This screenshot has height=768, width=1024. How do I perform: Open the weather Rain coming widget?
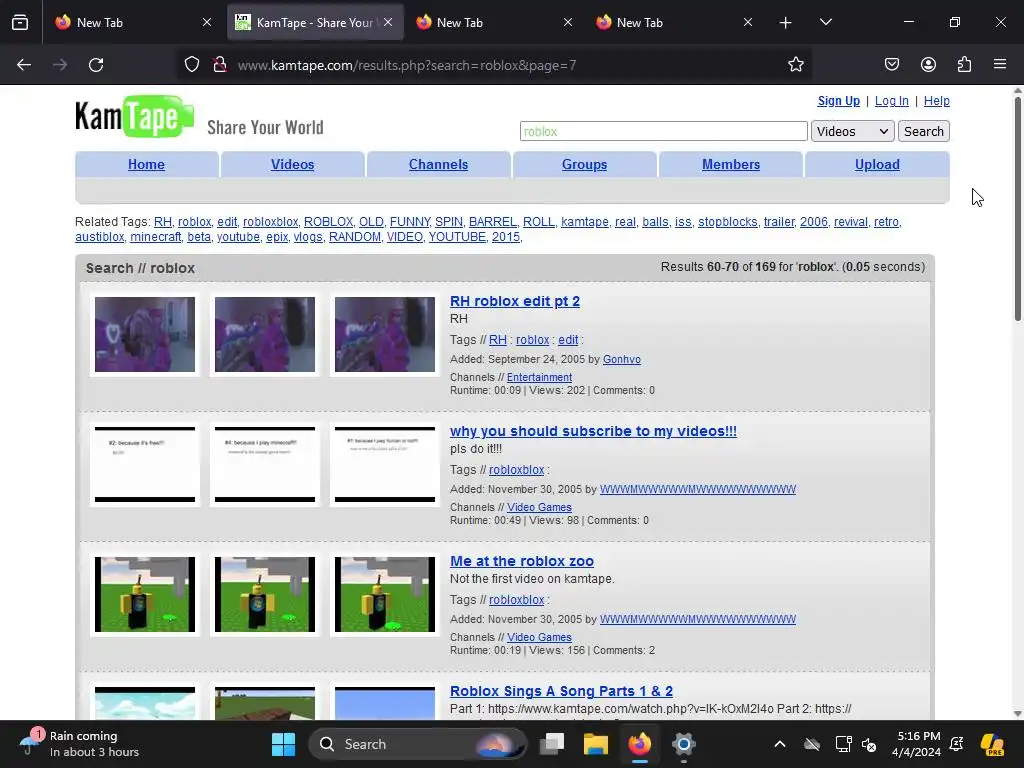(x=80, y=744)
